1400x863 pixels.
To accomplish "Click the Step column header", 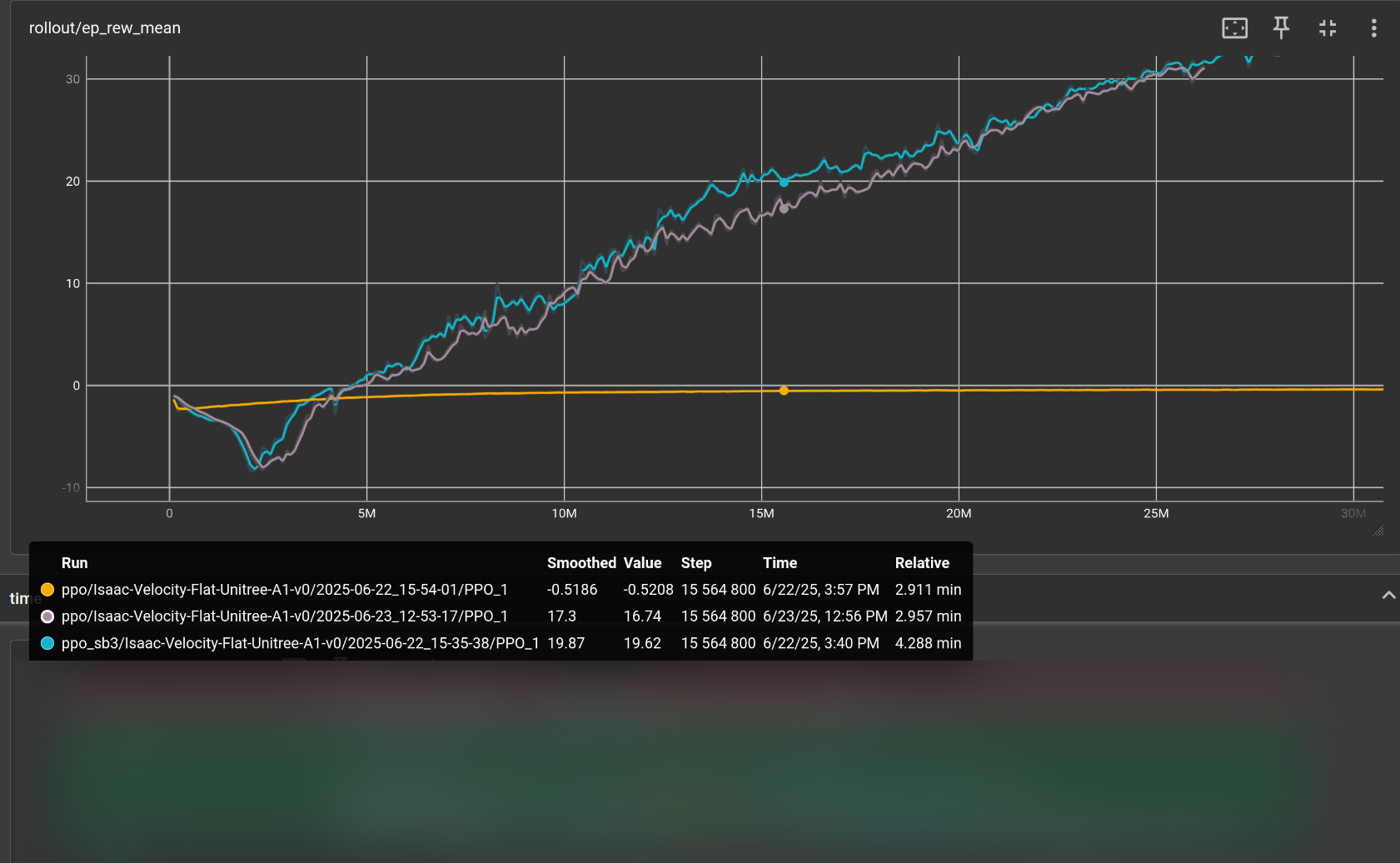I will point(696,563).
